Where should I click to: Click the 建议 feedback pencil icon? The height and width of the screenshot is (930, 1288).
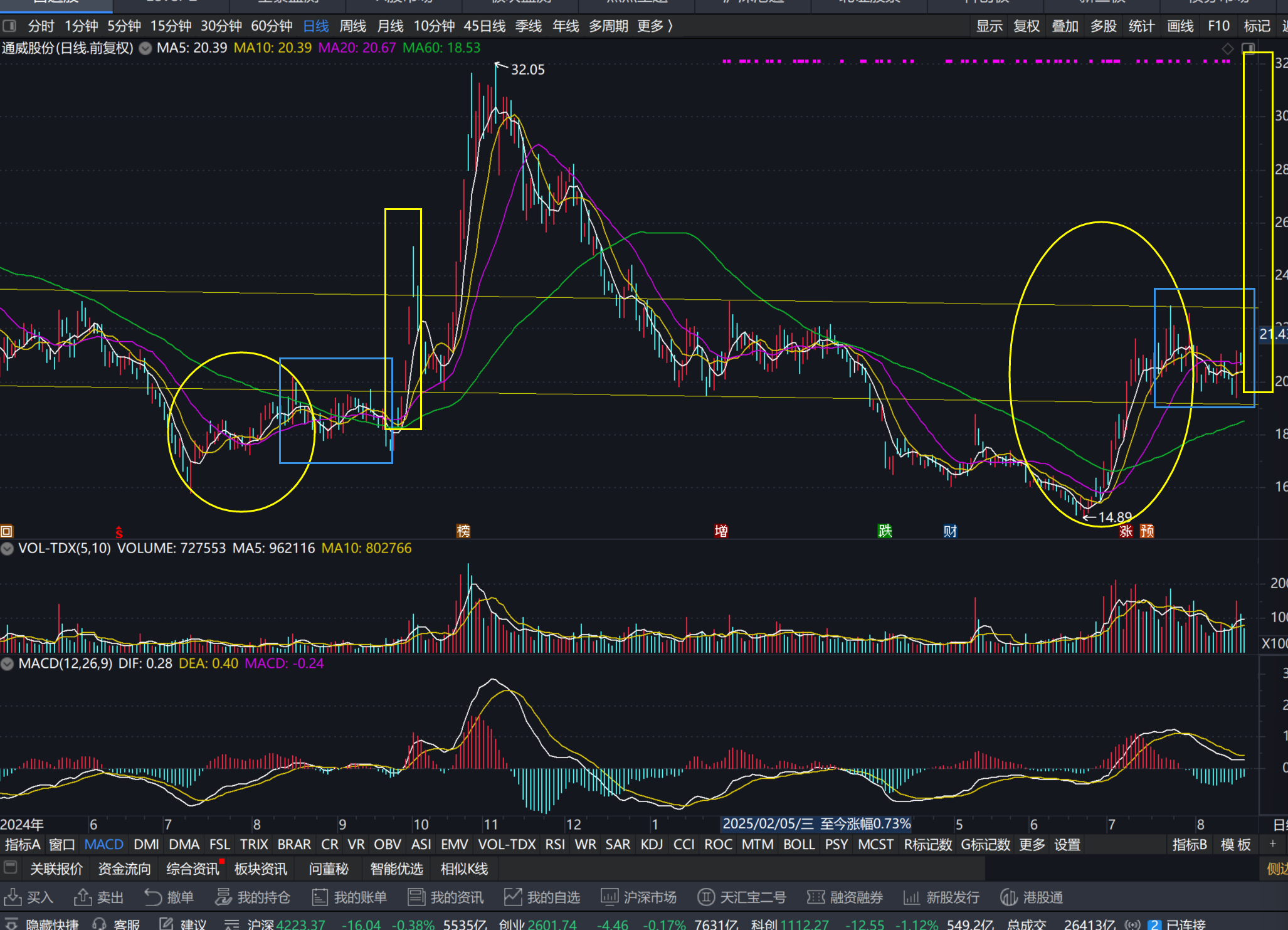(166, 924)
